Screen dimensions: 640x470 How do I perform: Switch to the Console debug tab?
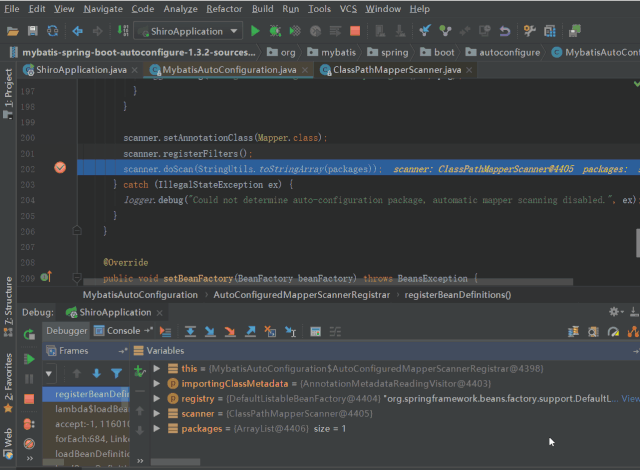pyautogui.click(x=123, y=331)
